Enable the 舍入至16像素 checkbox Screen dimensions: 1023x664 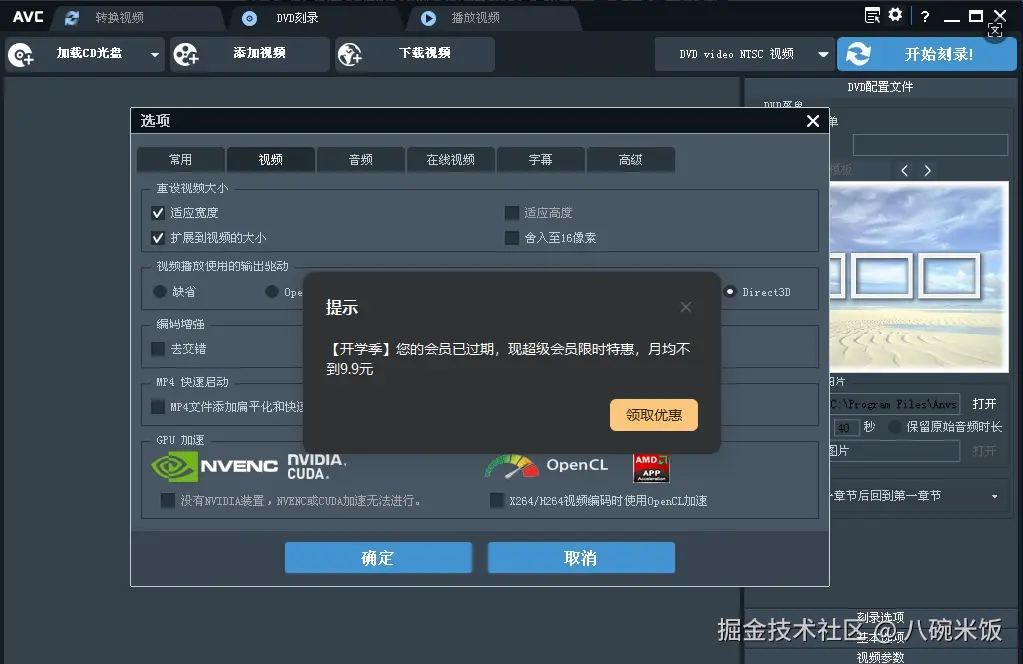[512, 238]
